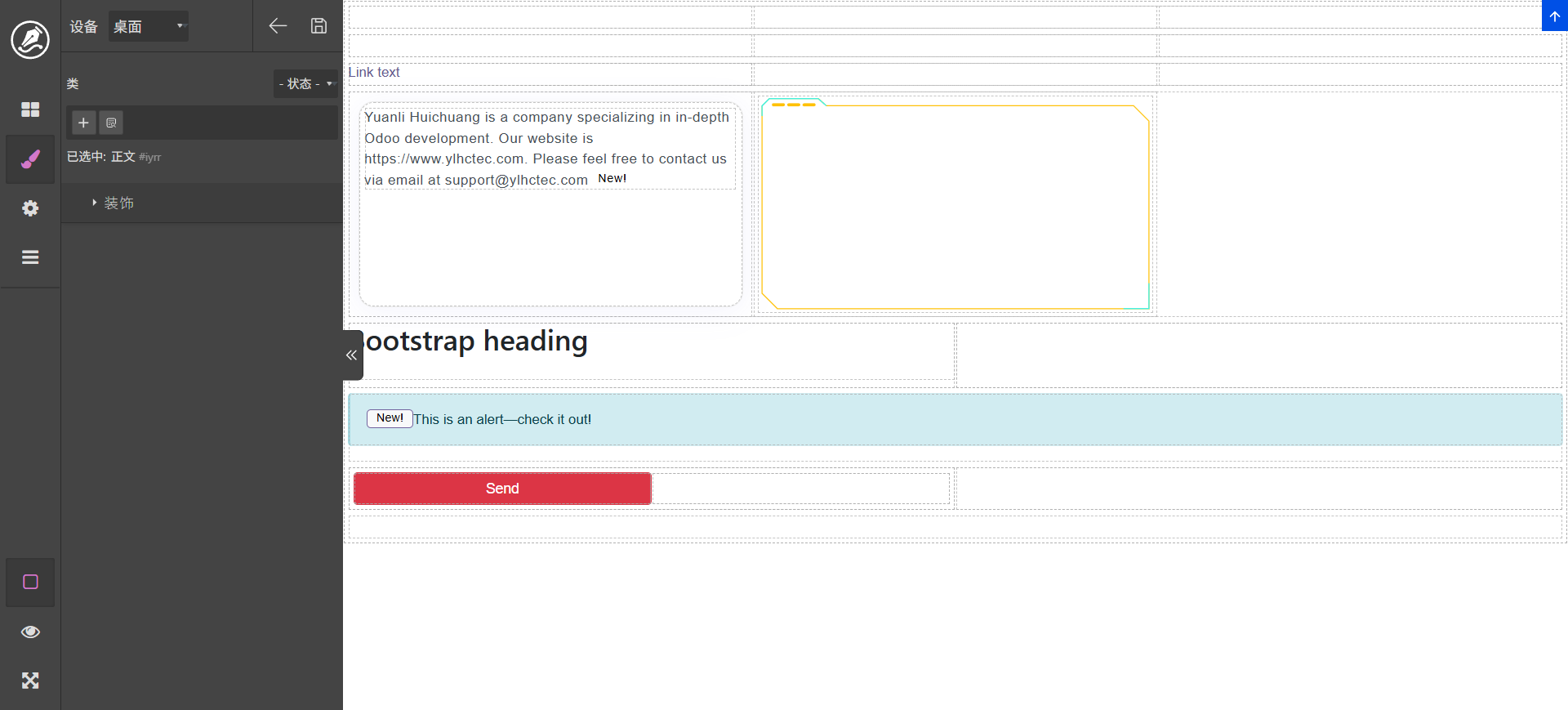
Task: Open the paintbrush style manager
Action: point(30,159)
